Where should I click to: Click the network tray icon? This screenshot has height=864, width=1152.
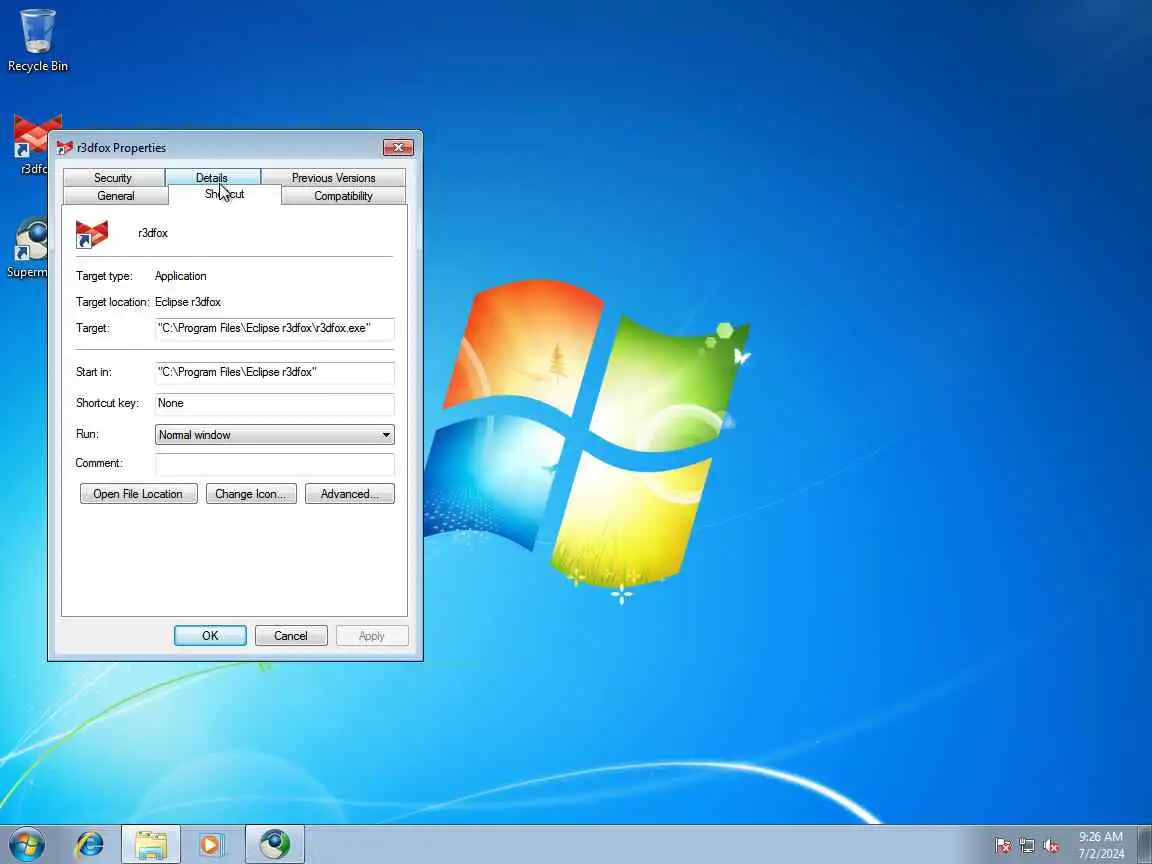tap(1027, 846)
